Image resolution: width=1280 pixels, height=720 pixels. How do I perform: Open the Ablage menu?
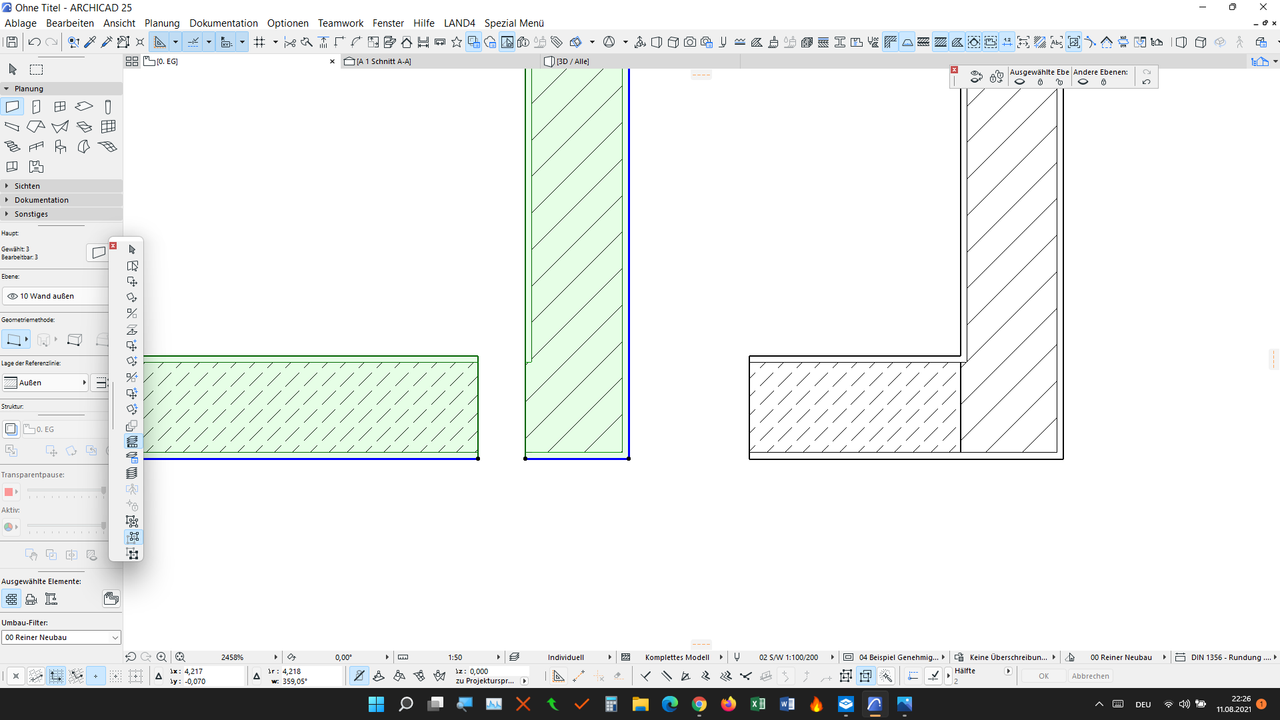click(x=21, y=23)
